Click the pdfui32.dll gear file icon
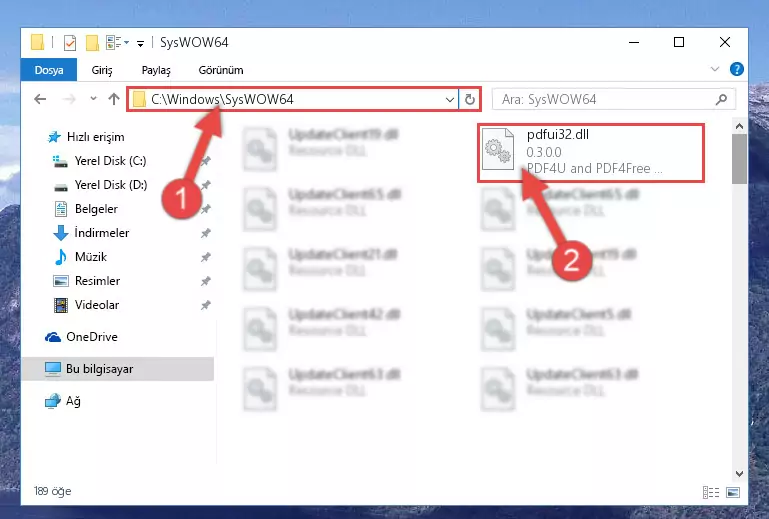This screenshot has width=769, height=519. [498, 149]
